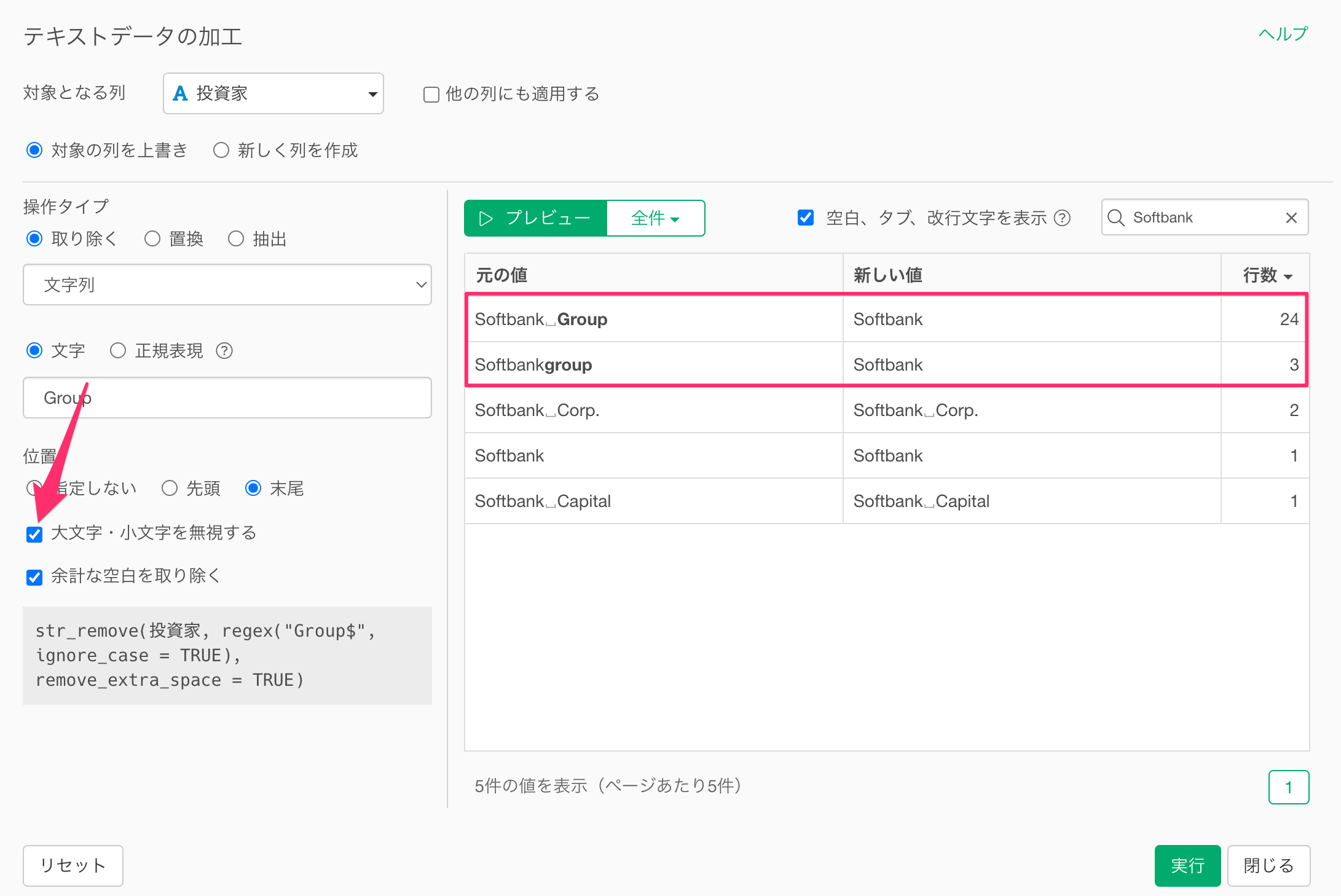Select 文字 matching mode
Screen dimensions: 1341x896
[x=34, y=350]
